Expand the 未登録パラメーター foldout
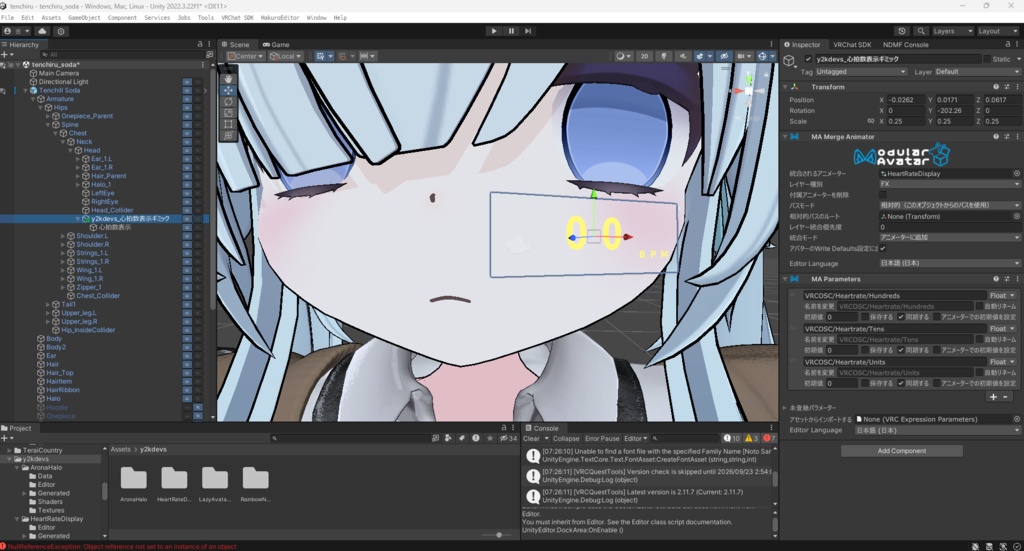Screen dimensions: 1024x551 [x=785, y=408]
